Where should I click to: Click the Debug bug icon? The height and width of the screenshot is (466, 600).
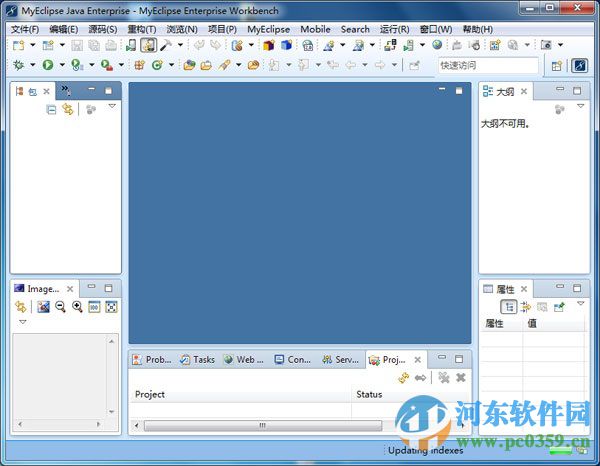18,65
